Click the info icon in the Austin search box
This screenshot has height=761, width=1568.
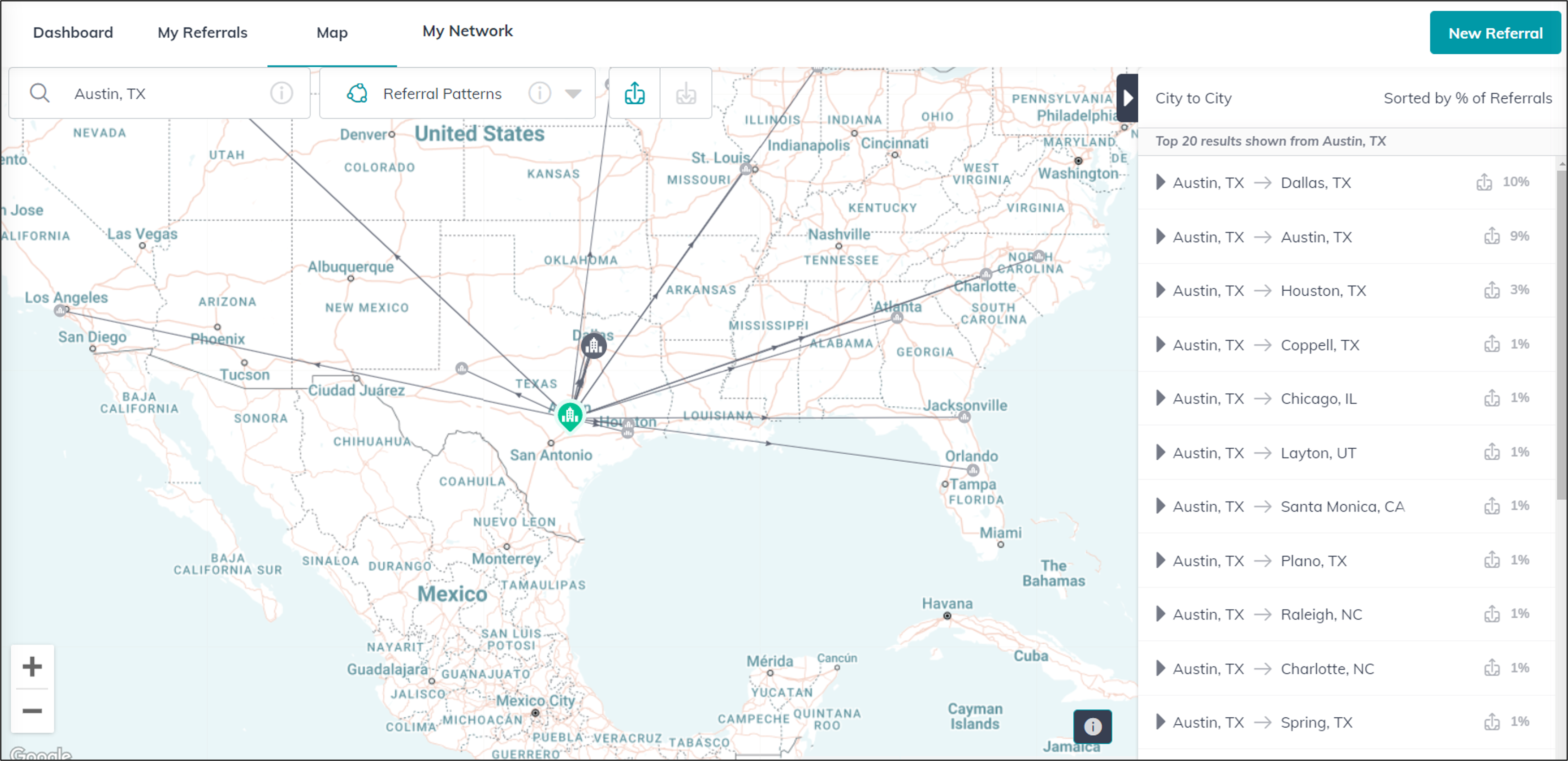click(281, 93)
